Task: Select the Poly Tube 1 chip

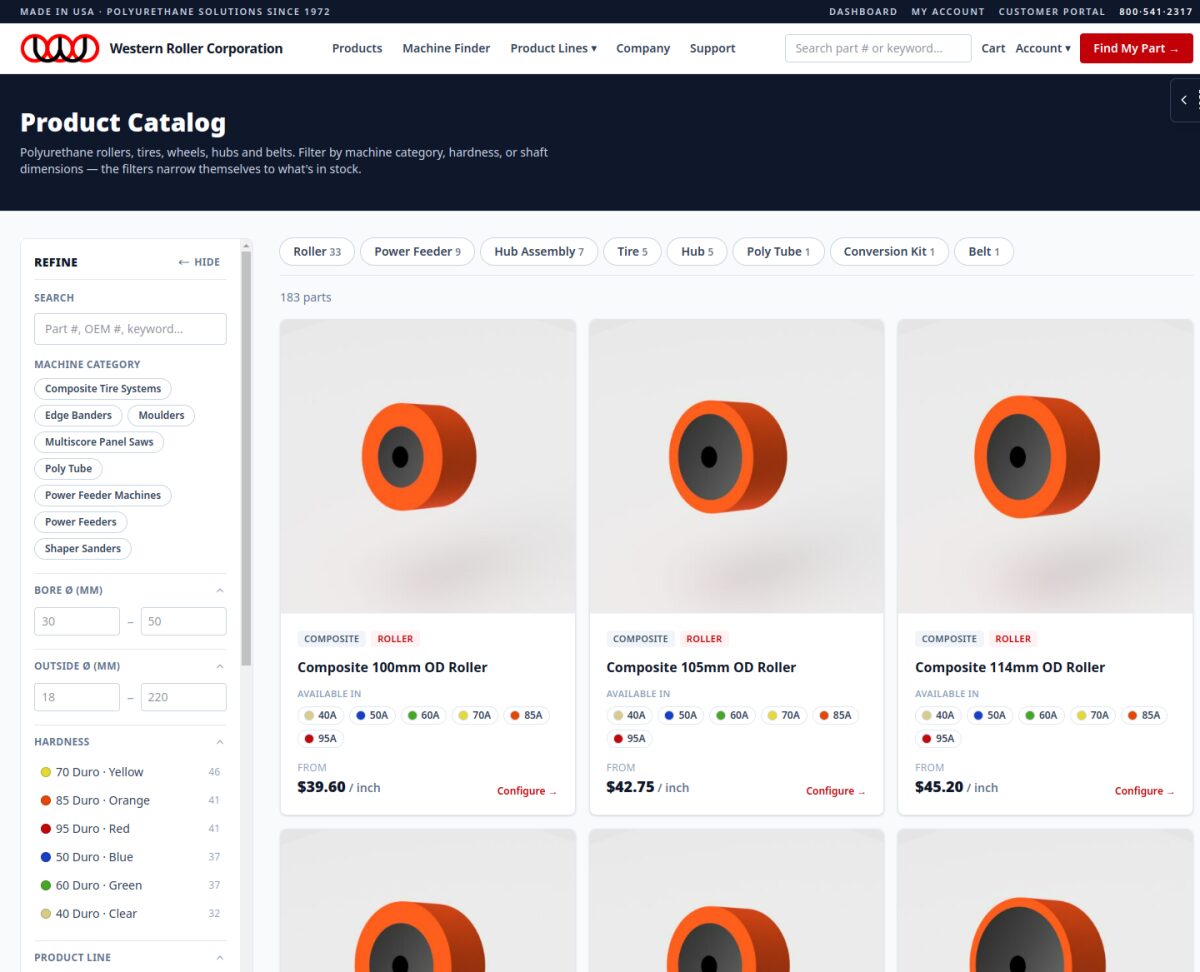Action: click(778, 252)
